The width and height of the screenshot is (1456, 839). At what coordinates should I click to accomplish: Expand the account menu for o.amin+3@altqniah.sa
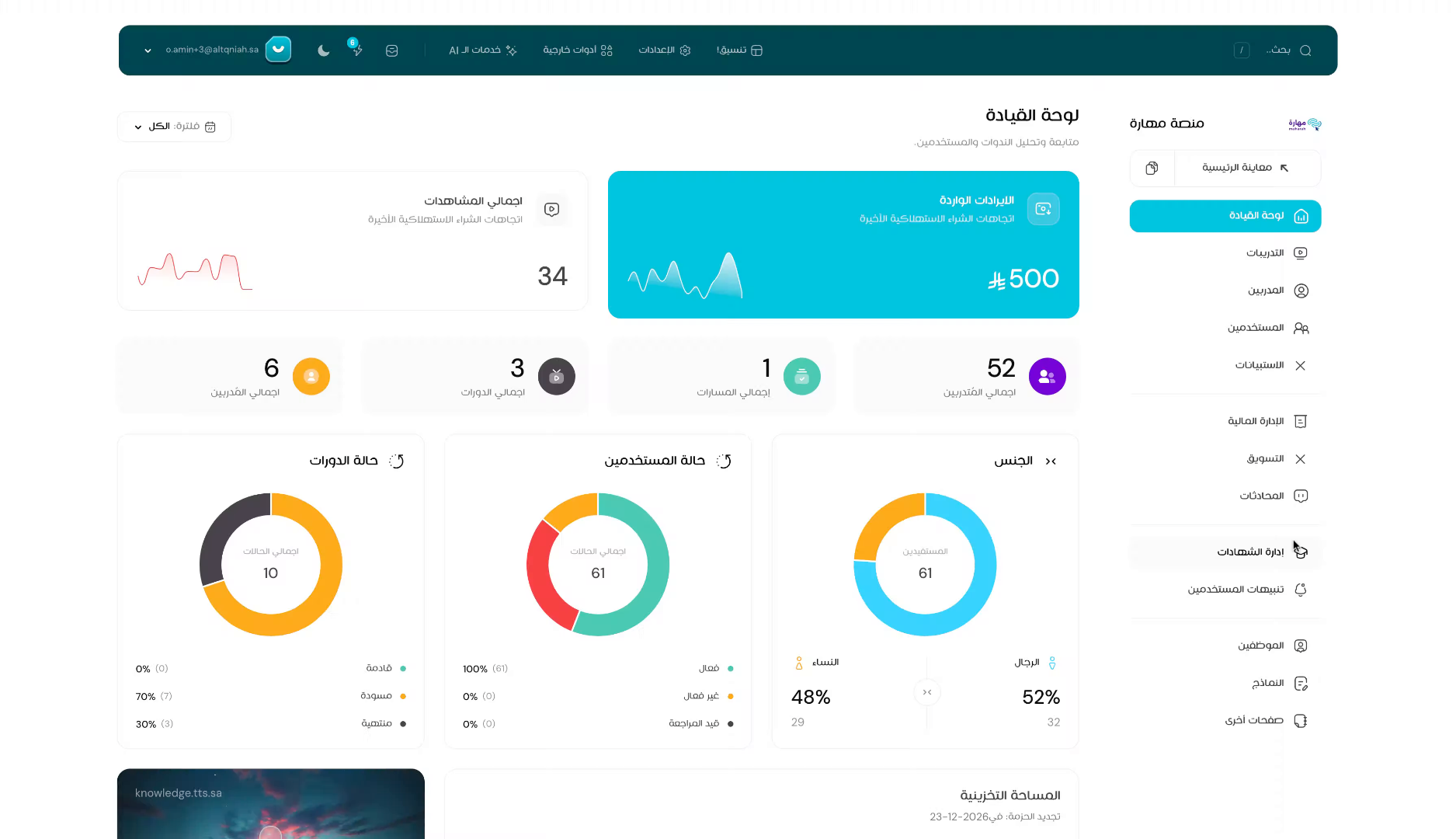point(148,50)
